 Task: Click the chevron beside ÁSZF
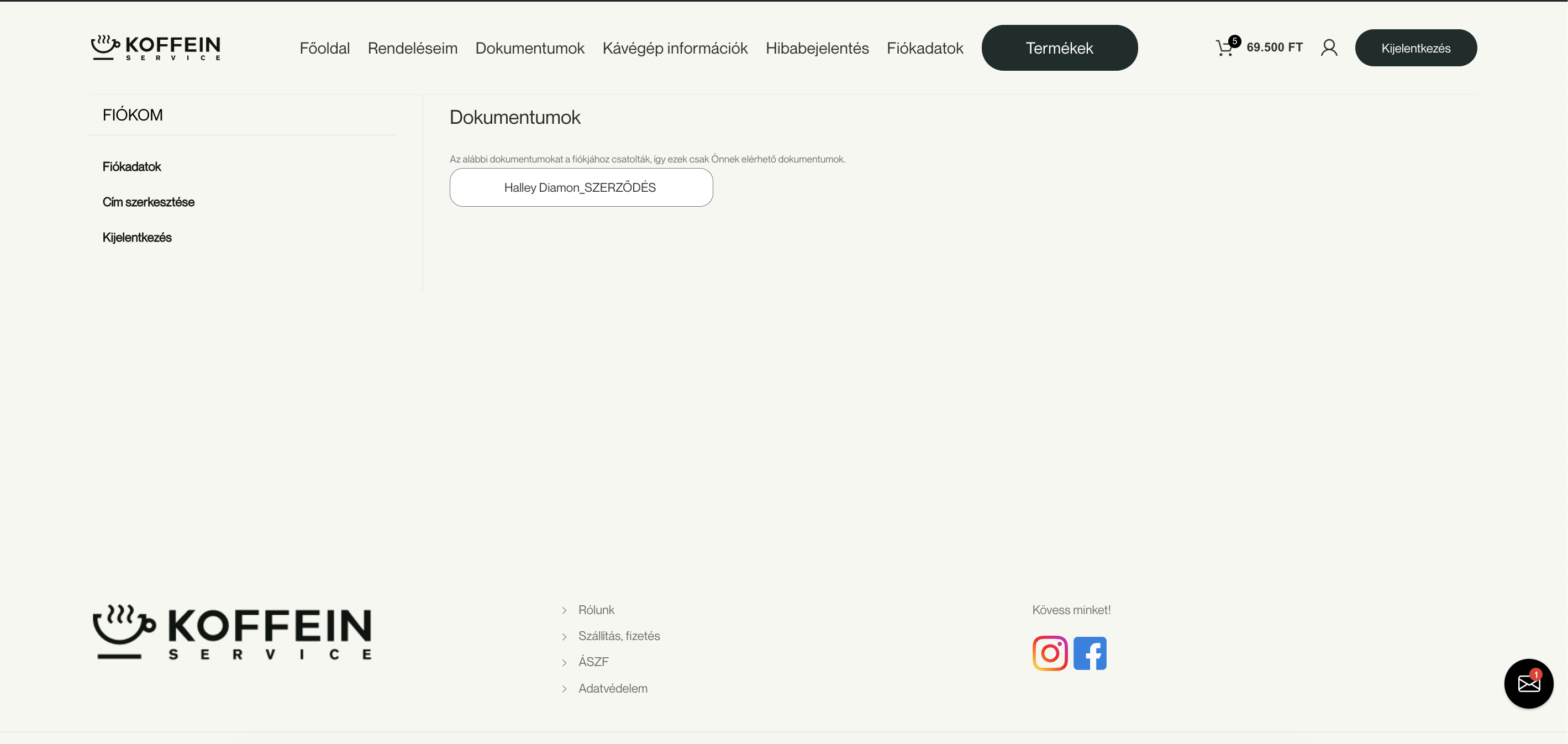564,662
